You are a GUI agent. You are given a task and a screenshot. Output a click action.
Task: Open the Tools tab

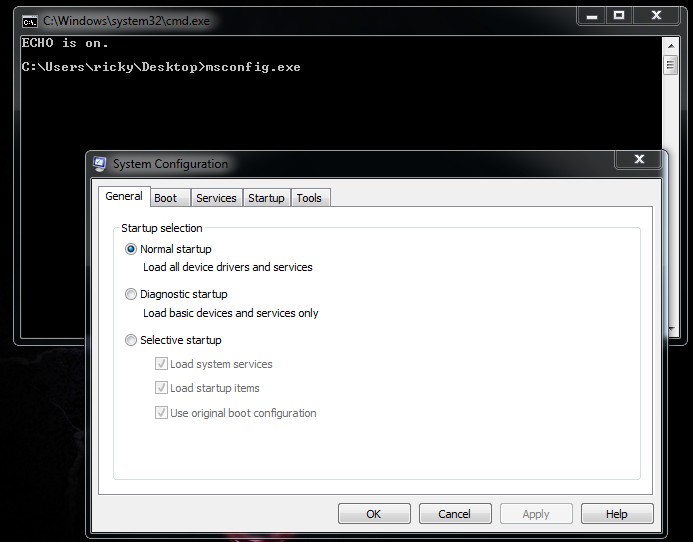tap(309, 198)
